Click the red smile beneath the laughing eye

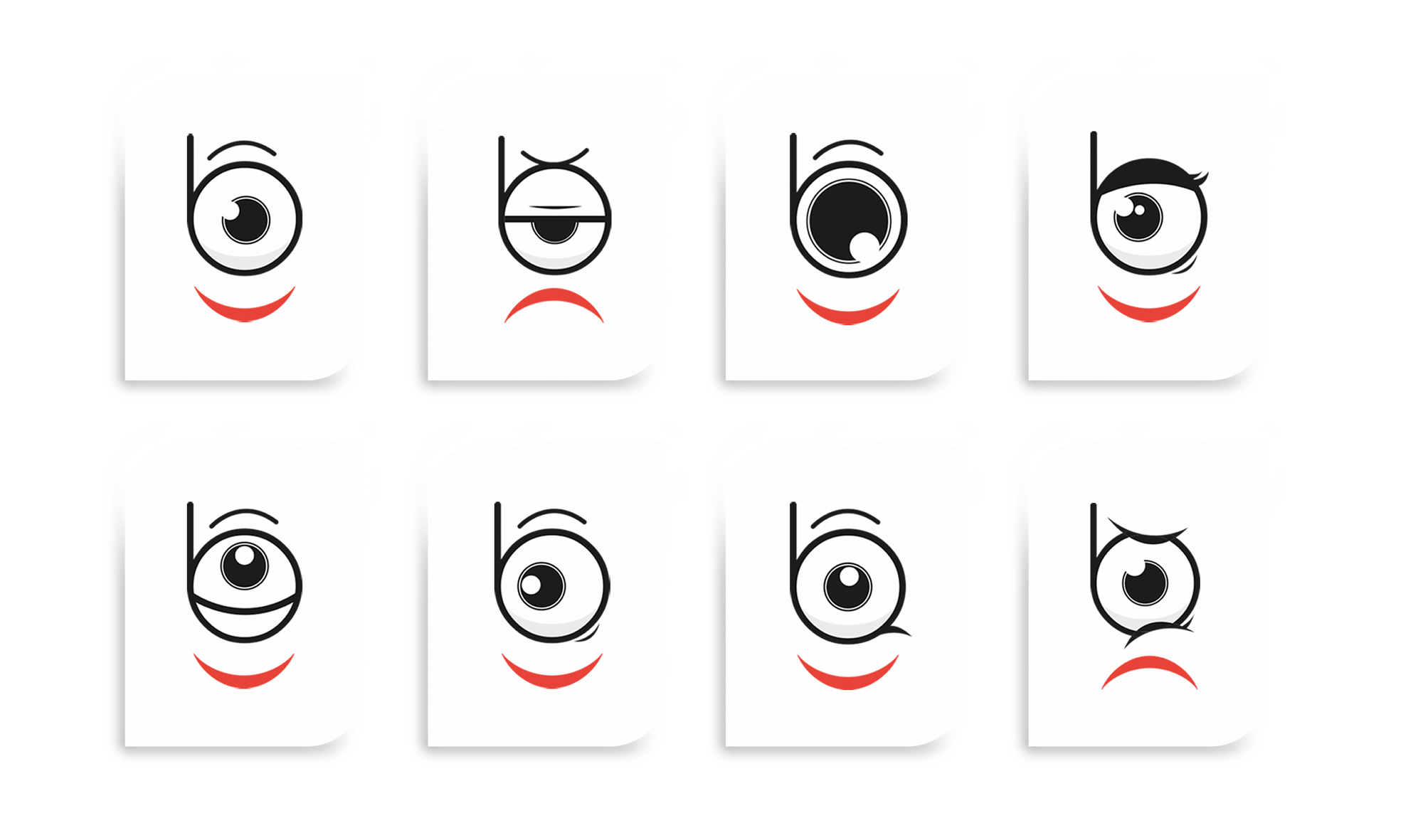[244, 671]
